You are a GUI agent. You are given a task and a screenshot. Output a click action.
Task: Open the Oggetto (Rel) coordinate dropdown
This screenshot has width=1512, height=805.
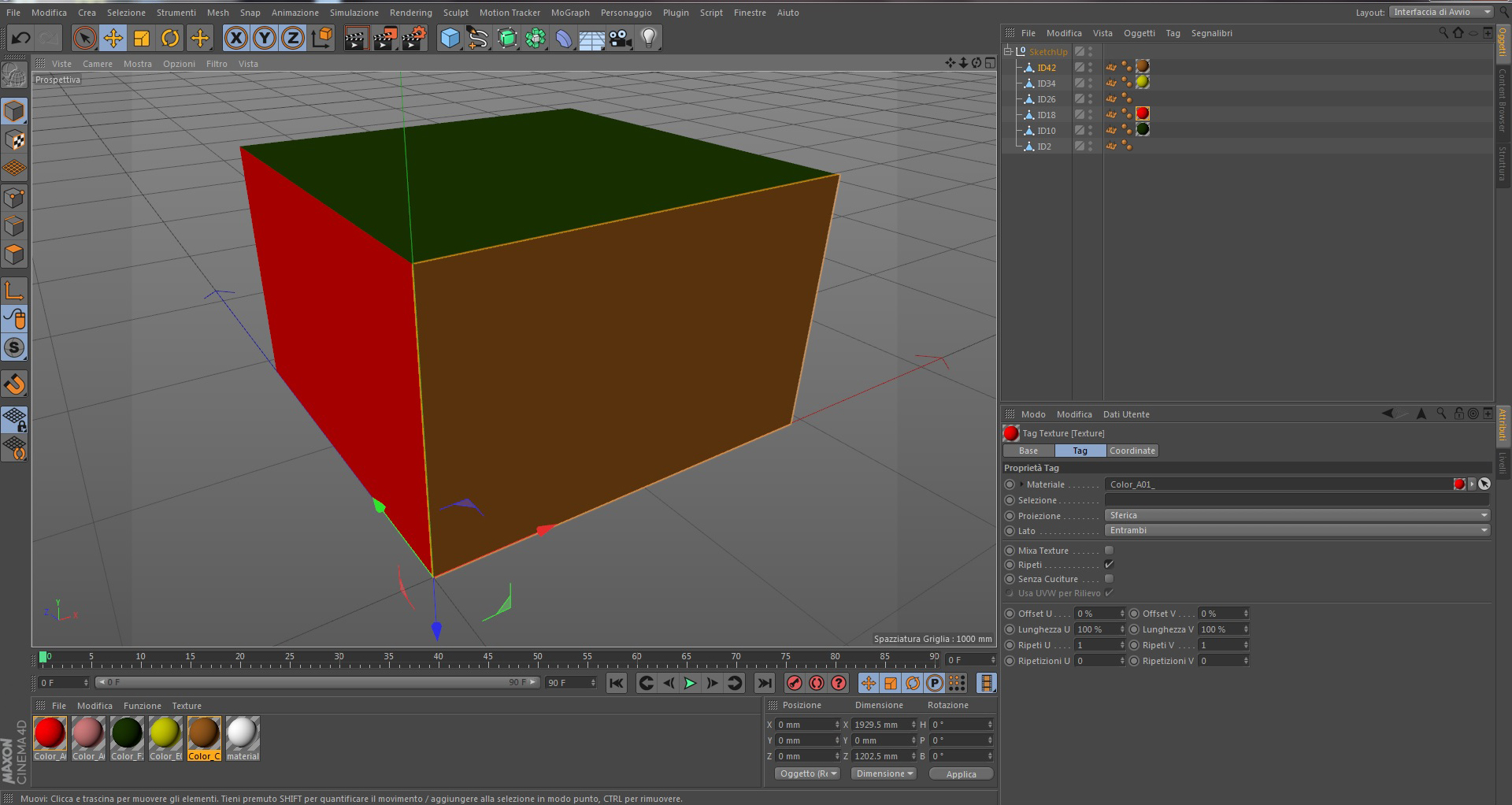pyautogui.click(x=808, y=773)
